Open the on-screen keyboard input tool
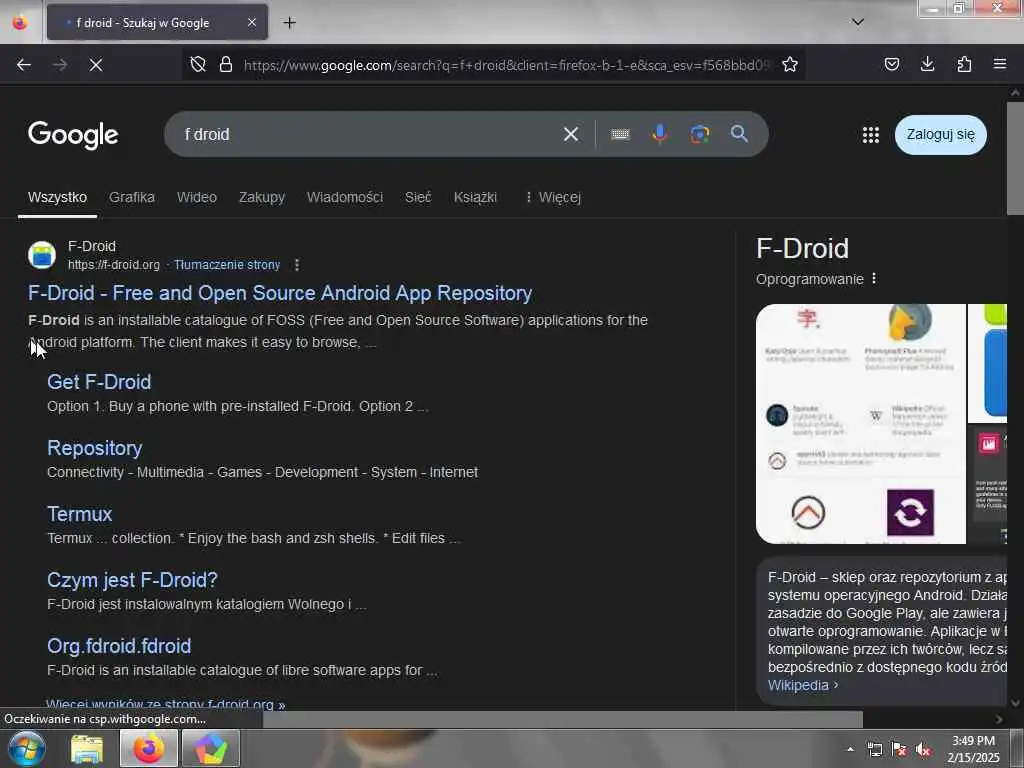This screenshot has width=1024, height=768. (620, 135)
